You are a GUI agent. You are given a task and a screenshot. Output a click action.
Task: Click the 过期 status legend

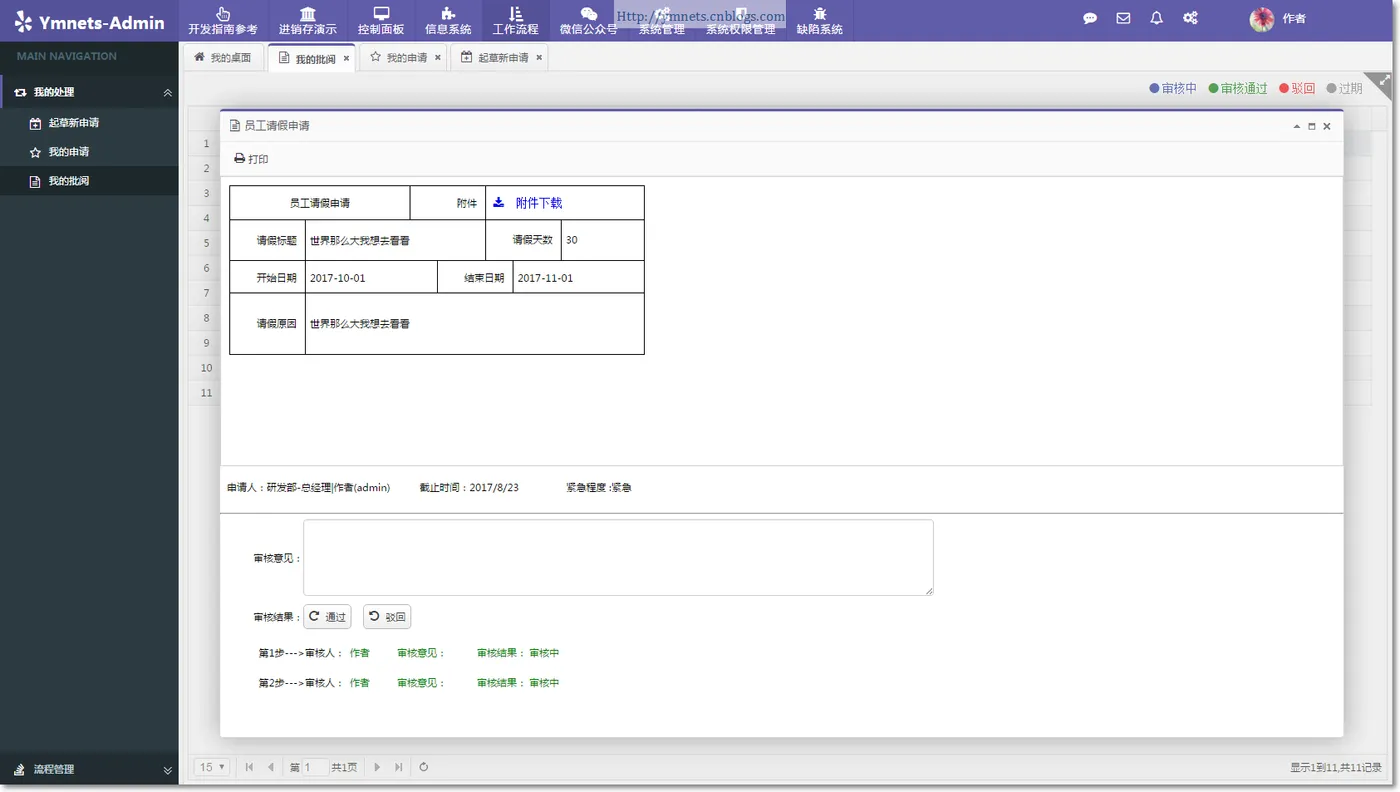[x=1345, y=89]
